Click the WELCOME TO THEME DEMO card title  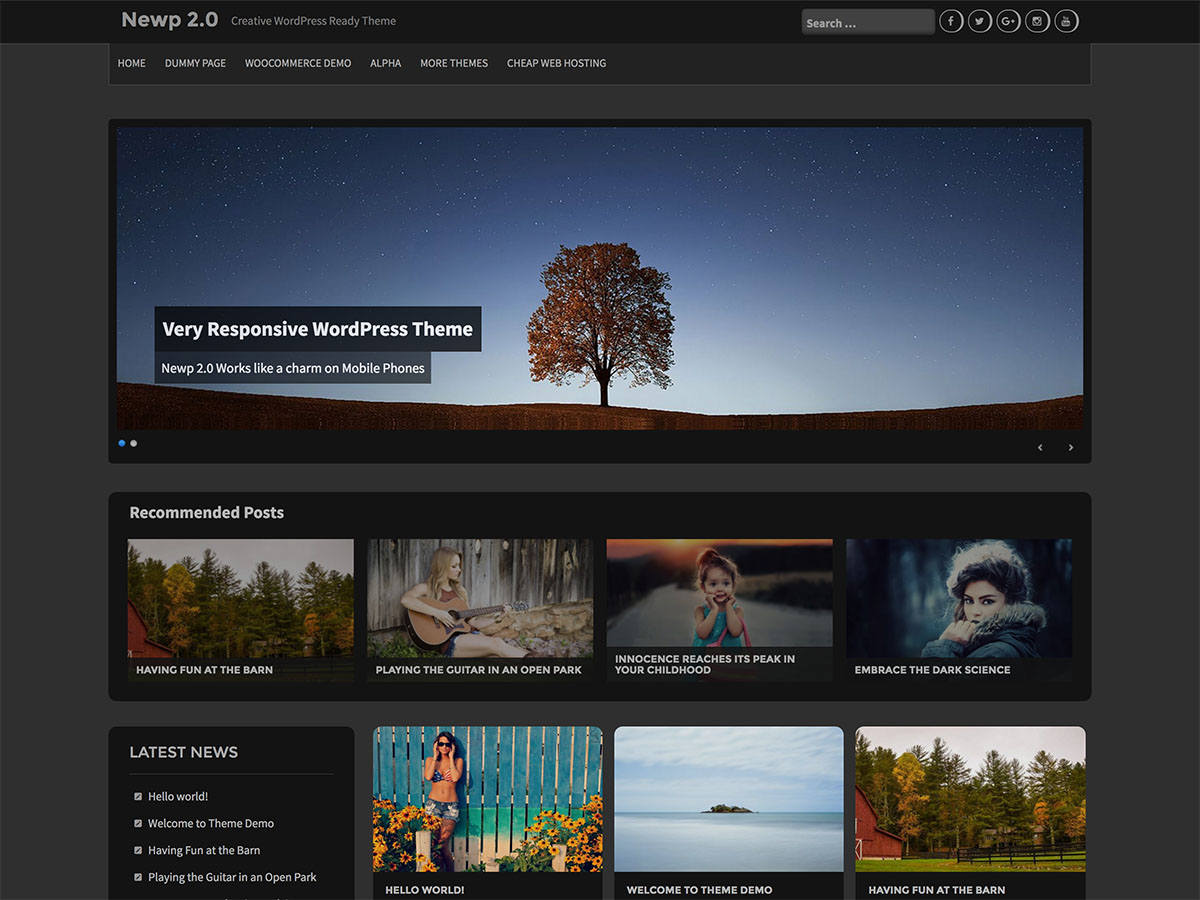click(700, 890)
